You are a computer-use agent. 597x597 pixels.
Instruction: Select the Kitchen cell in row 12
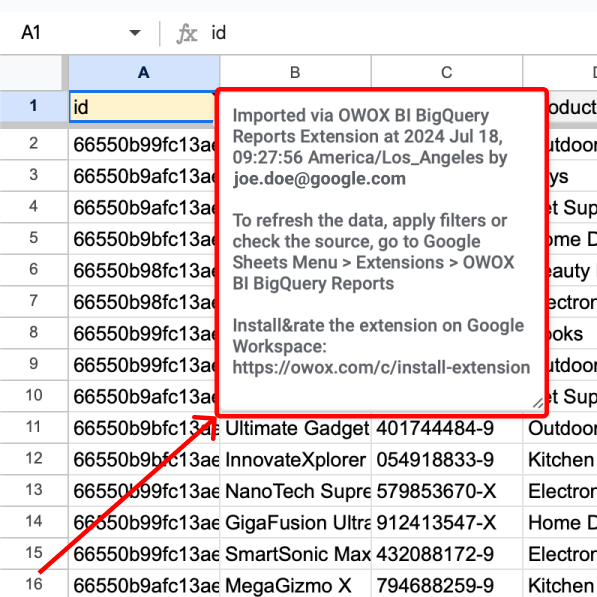coord(560,459)
